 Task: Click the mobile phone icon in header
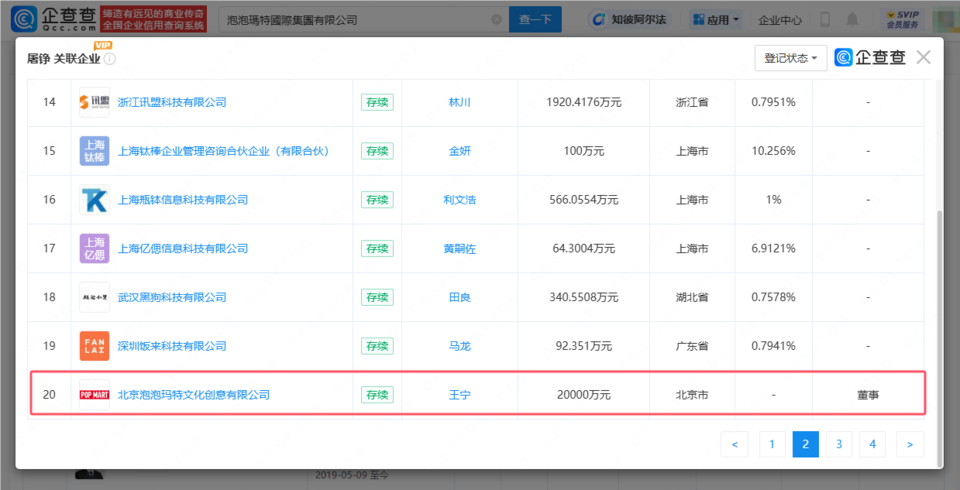(x=825, y=20)
